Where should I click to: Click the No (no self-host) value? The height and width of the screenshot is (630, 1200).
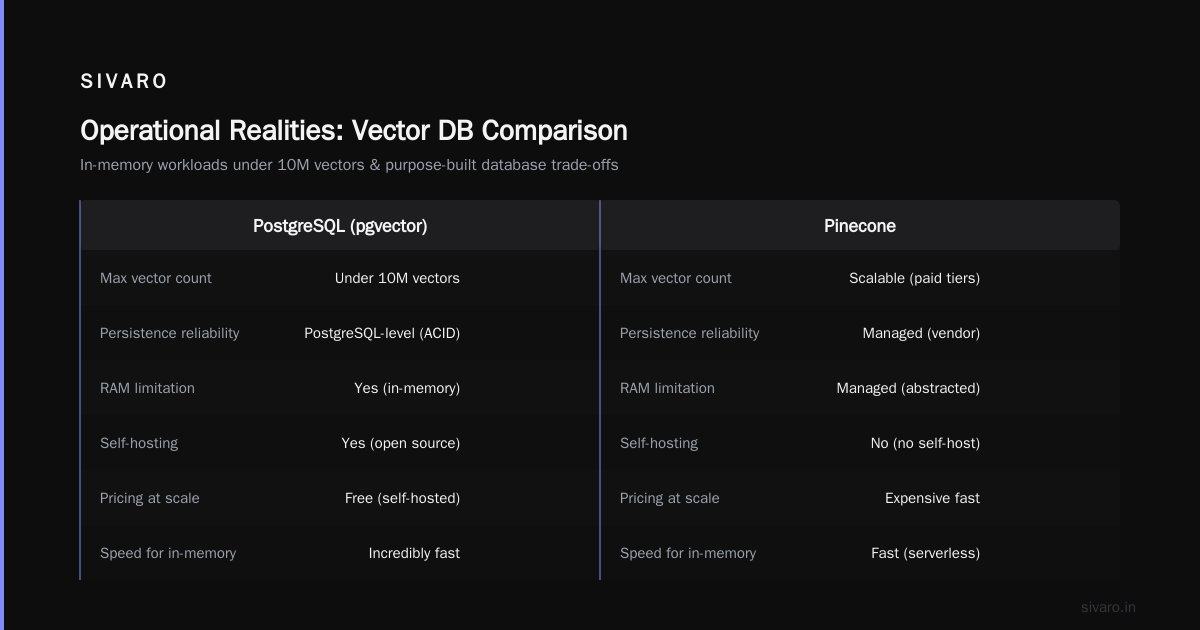pyautogui.click(x=925, y=443)
